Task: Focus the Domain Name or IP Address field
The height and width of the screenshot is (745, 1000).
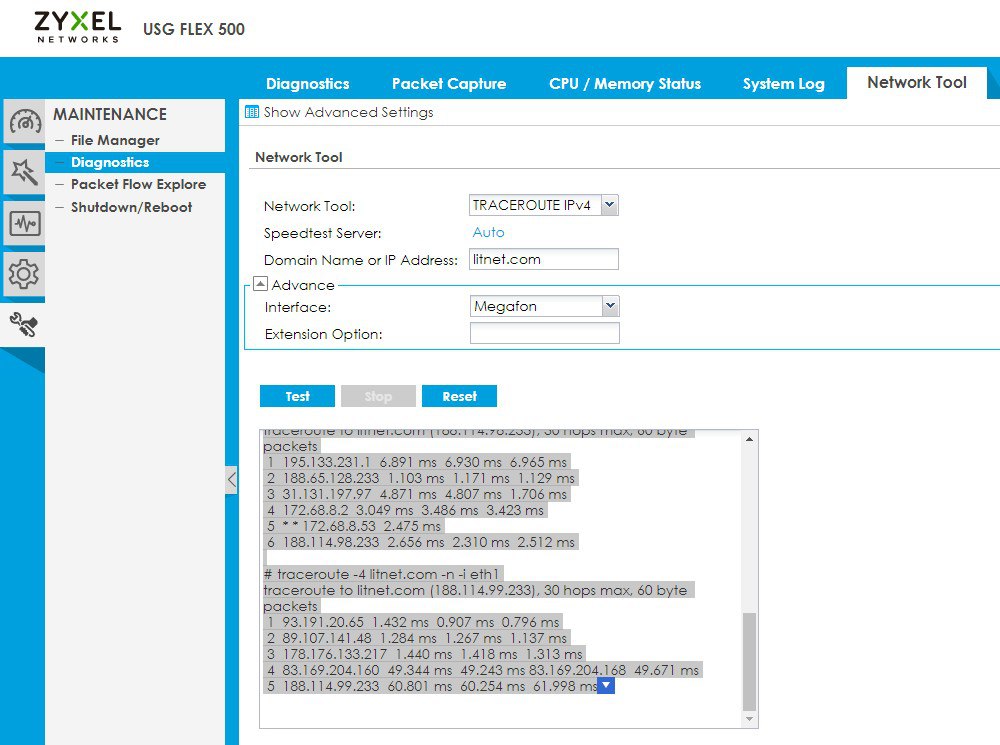Action: point(543,259)
